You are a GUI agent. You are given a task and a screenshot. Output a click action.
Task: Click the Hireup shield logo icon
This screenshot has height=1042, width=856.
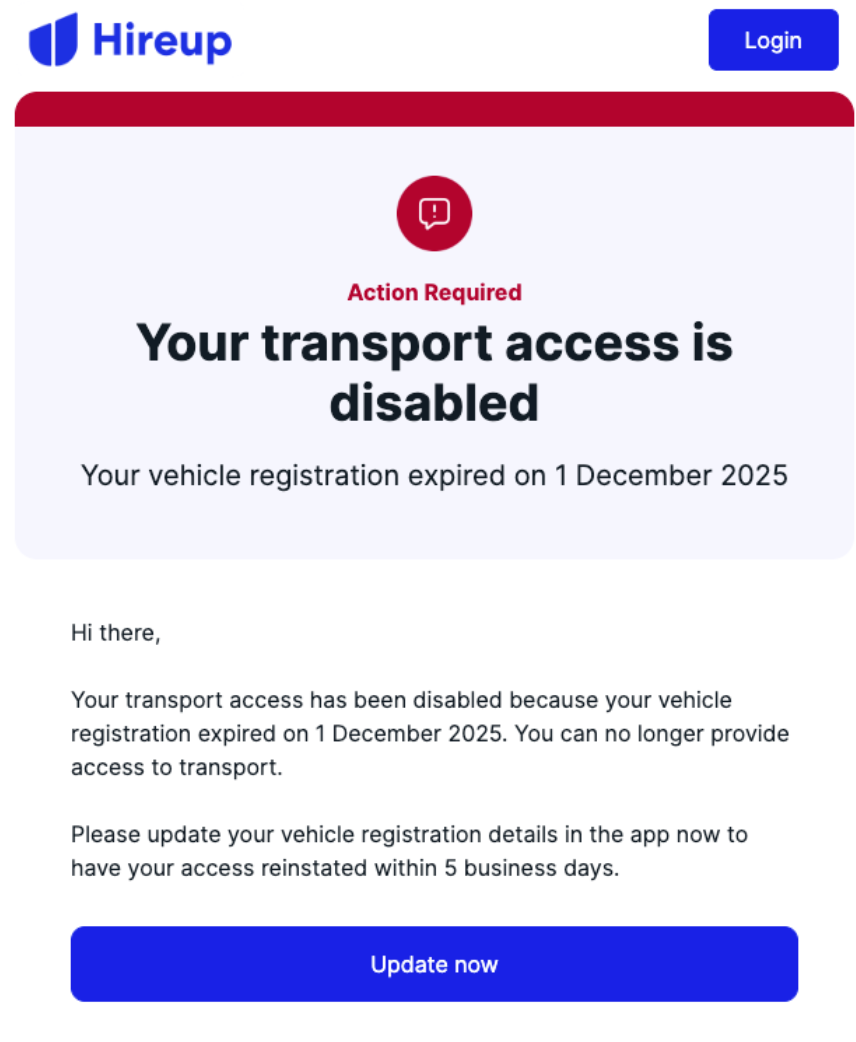[x=53, y=40]
